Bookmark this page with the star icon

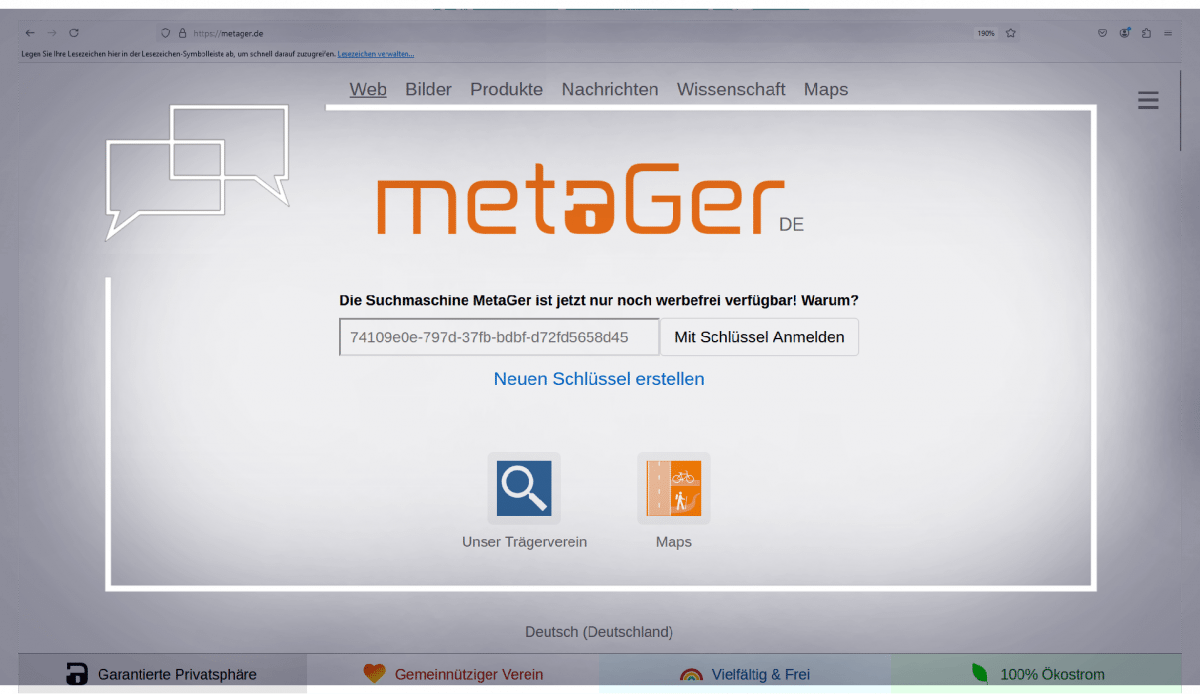point(1011,33)
